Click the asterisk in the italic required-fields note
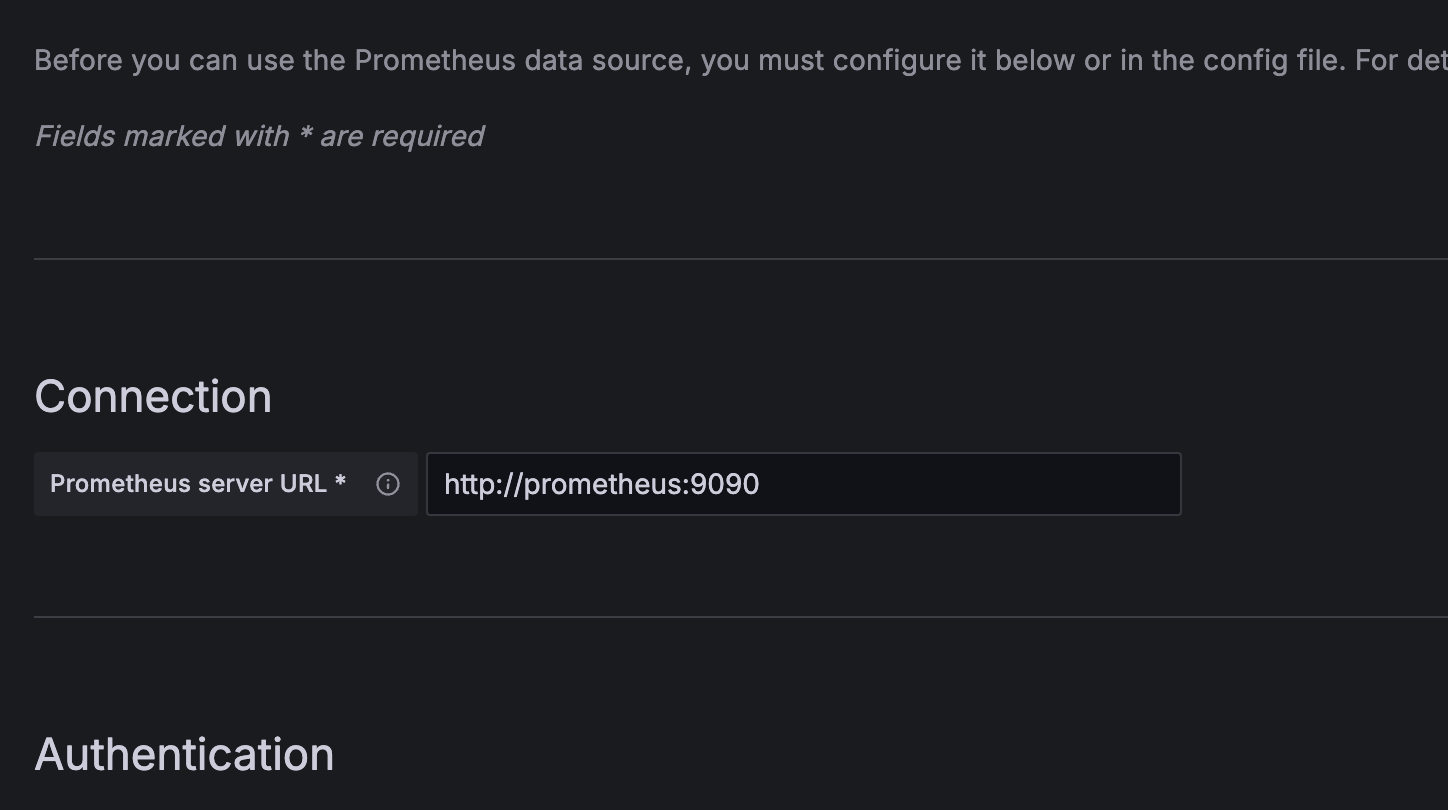Viewport: 1448px width, 810px height. coord(305,134)
